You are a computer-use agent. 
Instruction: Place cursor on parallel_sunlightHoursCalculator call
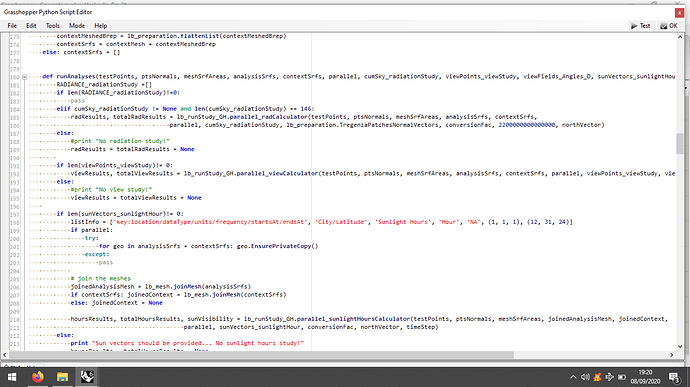point(353,319)
